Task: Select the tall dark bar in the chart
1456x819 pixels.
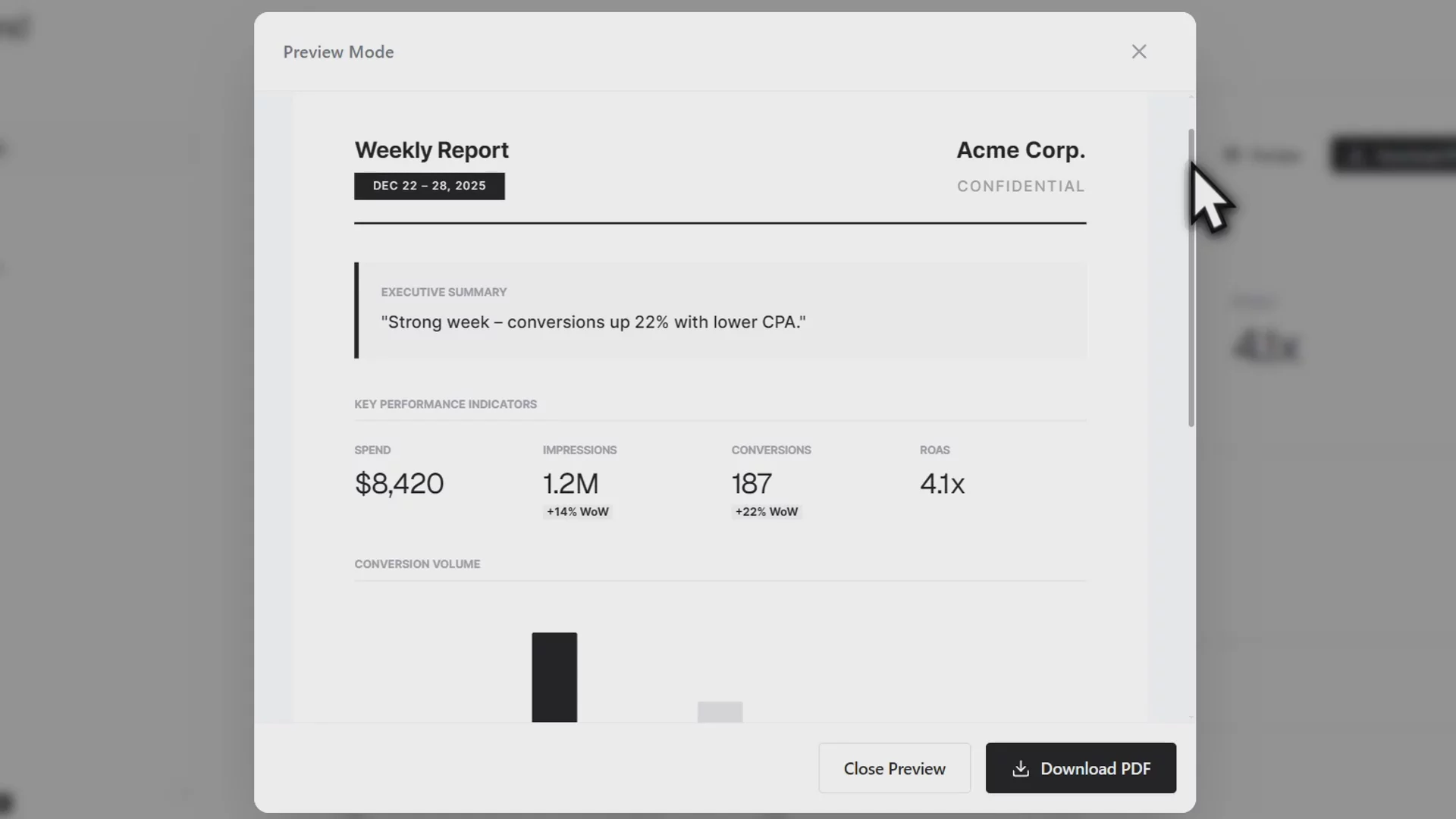Action: pos(554,677)
